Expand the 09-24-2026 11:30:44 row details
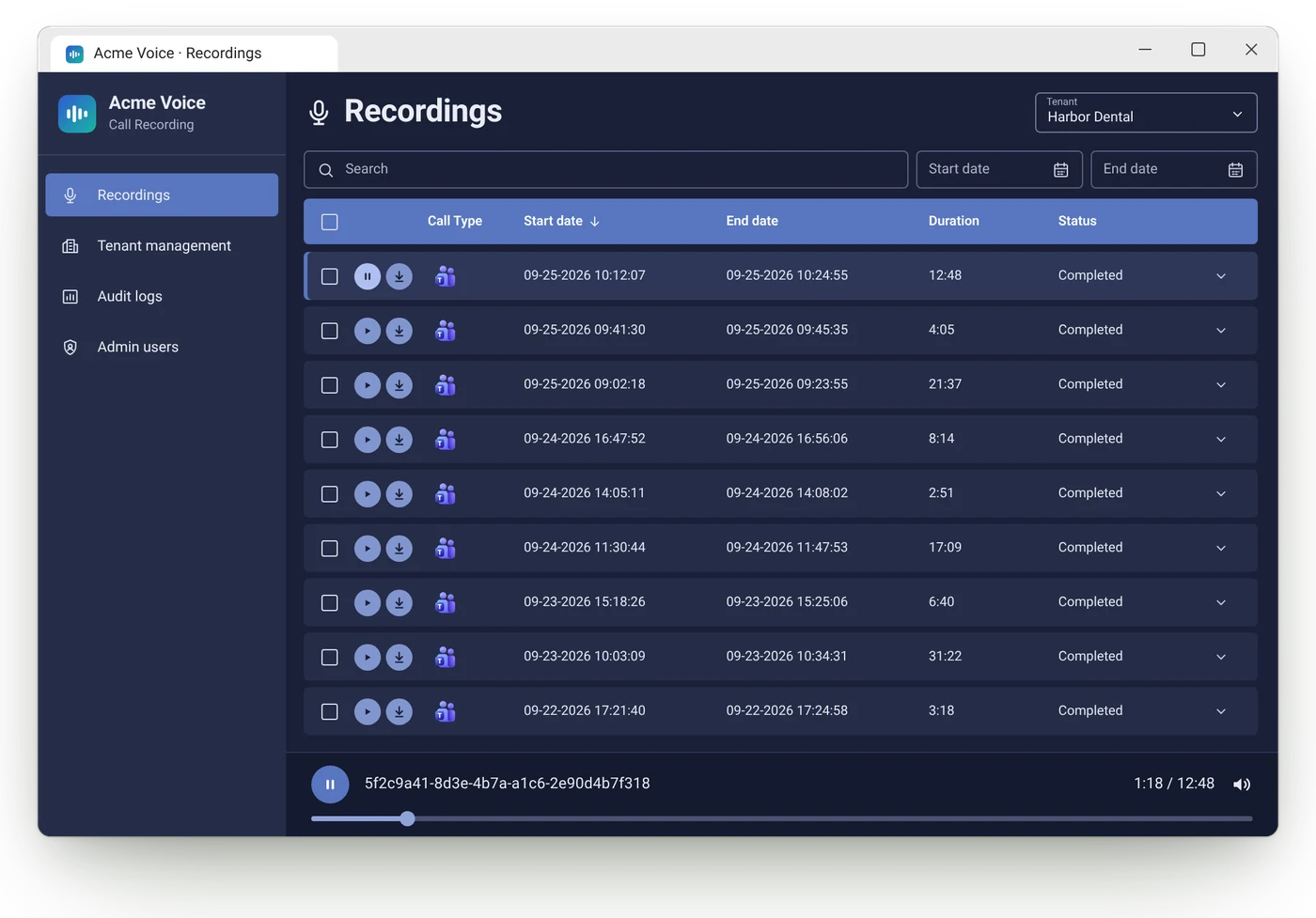Image resolution: width=1316 pixels, height=918 pixels. 1221,549
